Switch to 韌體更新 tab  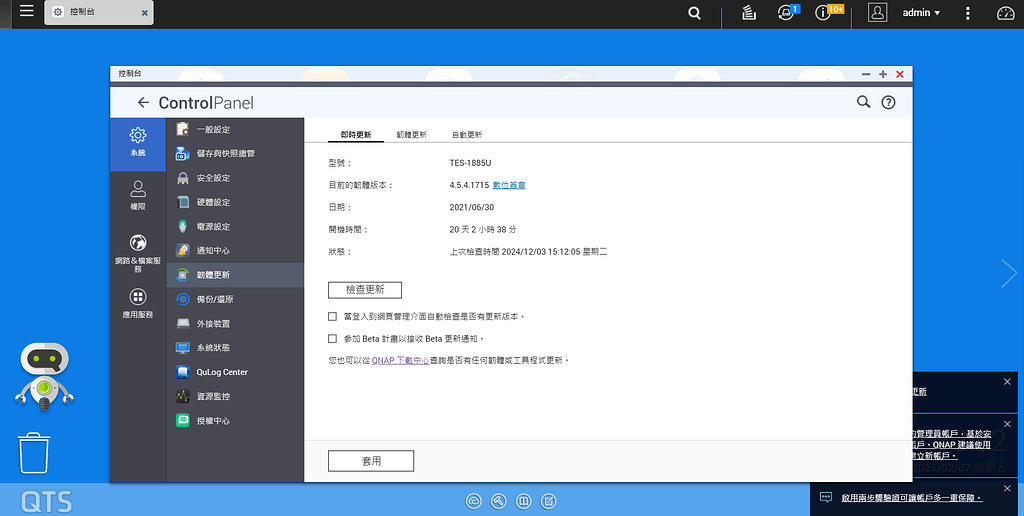[411, 135]
